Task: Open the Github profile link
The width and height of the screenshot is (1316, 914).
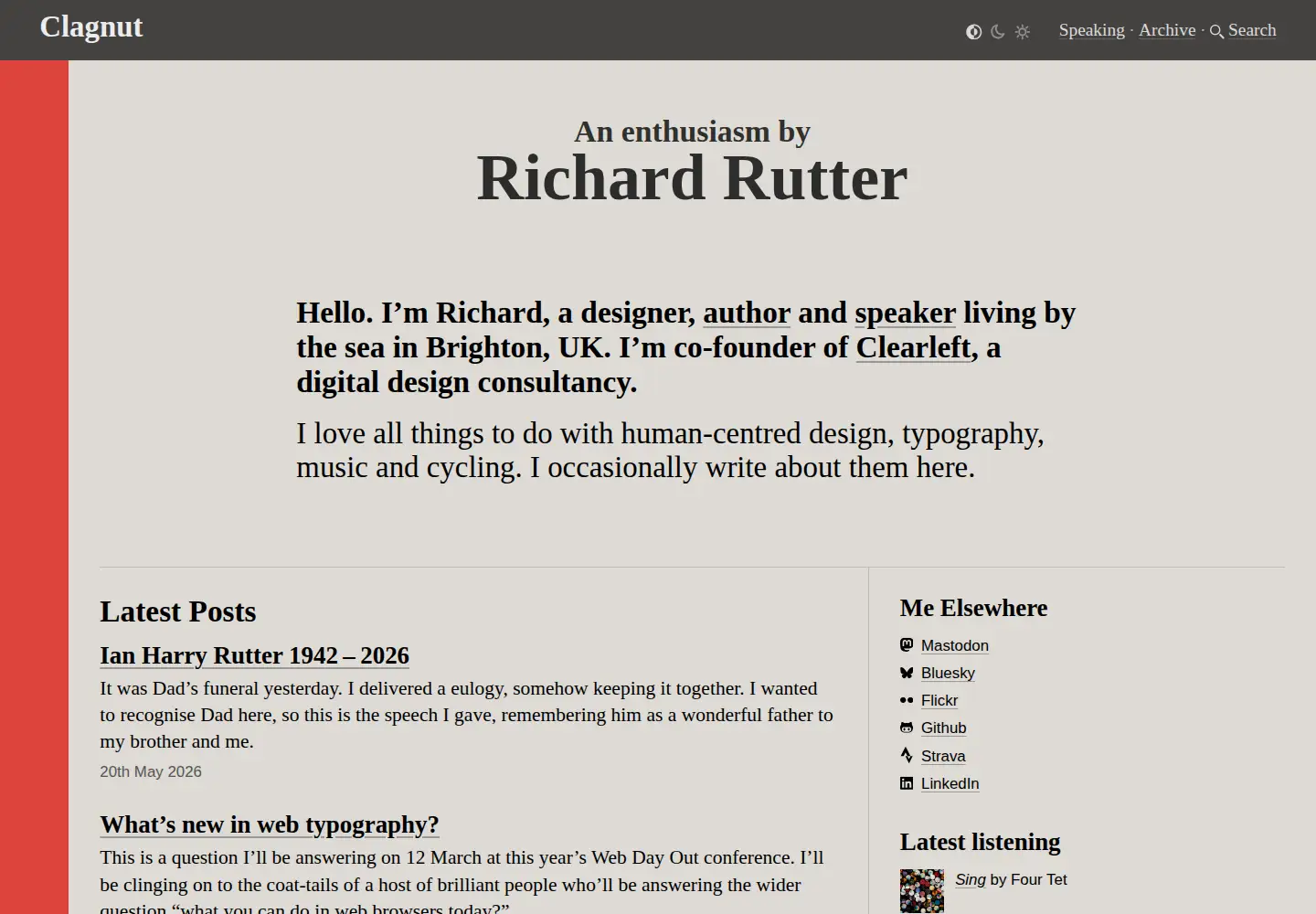Action: click(943, 728)
